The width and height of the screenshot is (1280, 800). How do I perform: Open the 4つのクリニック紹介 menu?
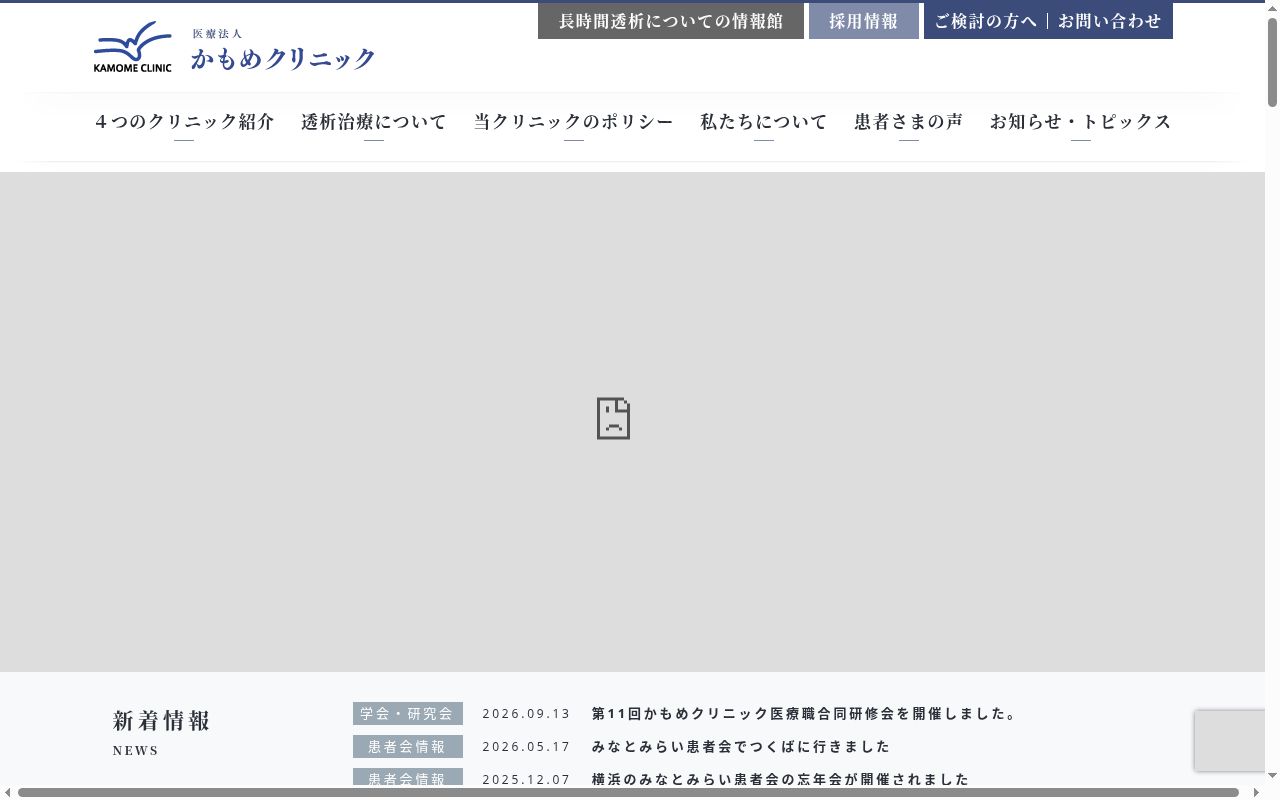(x=184, y=122)
